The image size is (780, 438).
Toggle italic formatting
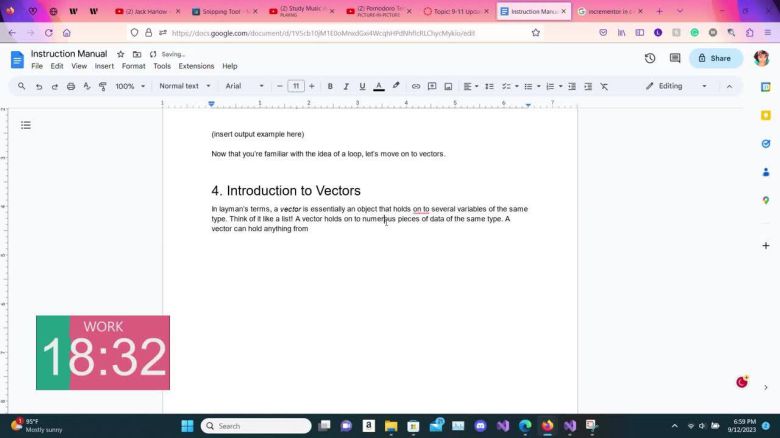pyautogui.click(x=346, y=86)
